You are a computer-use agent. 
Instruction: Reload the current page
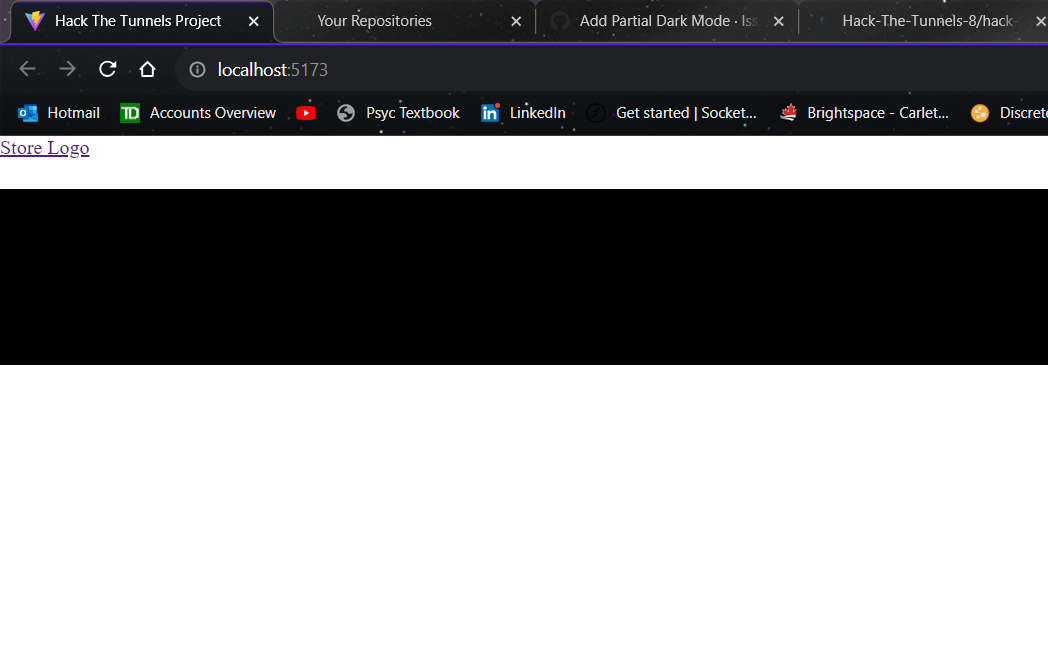pos(107,69)
